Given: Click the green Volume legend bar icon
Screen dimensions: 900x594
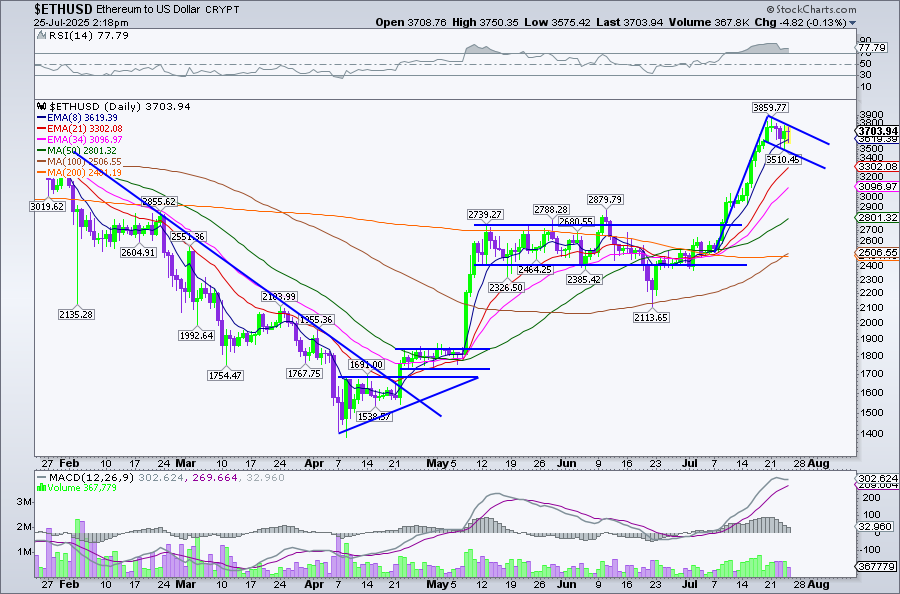Looking at the screenshot, I should pos(41,487).
